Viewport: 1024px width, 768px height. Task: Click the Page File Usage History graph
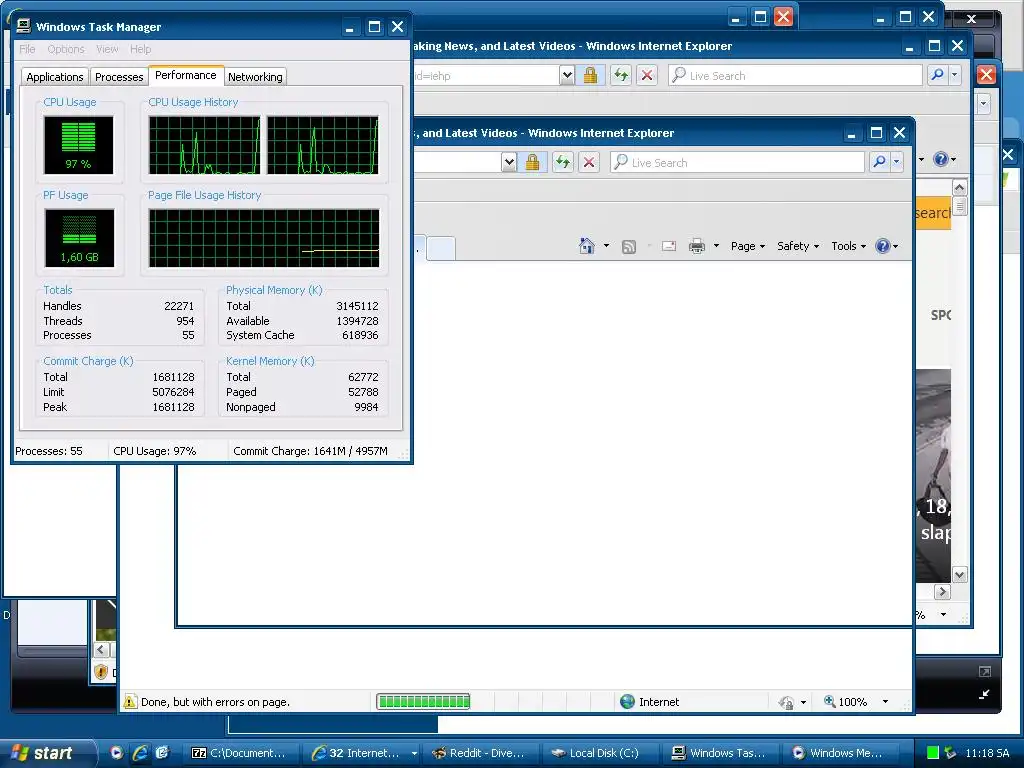264,238
